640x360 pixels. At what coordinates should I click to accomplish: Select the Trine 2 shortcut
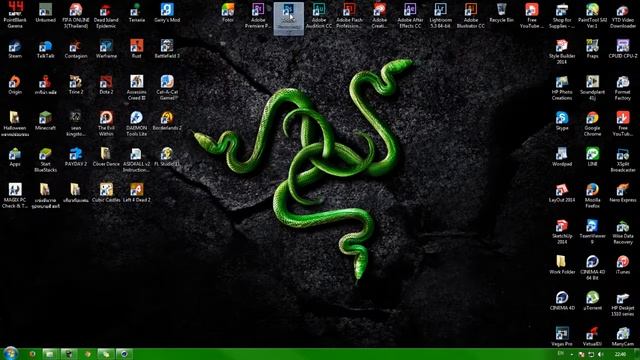pos(76,85)
